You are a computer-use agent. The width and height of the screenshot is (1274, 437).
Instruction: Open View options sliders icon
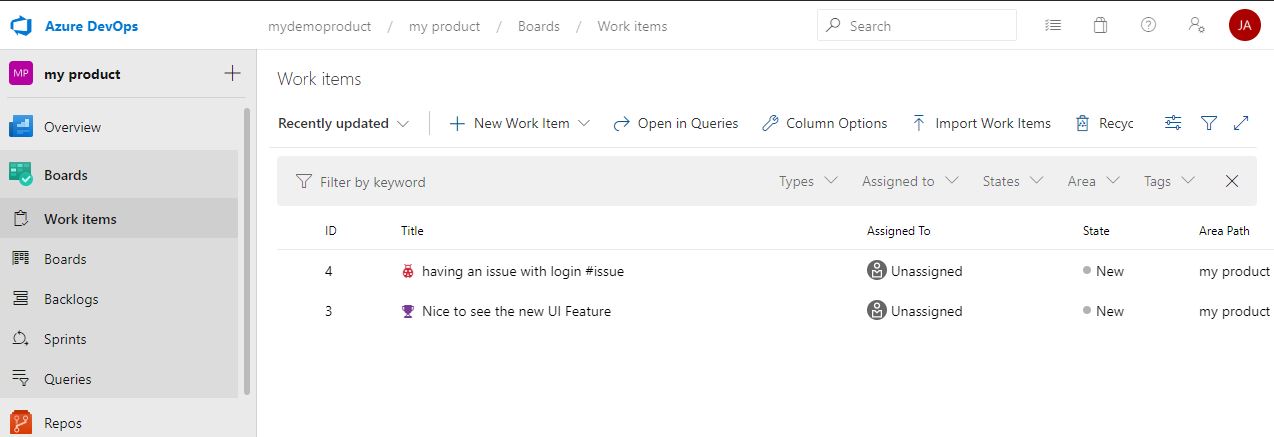tap(1173, 123)
